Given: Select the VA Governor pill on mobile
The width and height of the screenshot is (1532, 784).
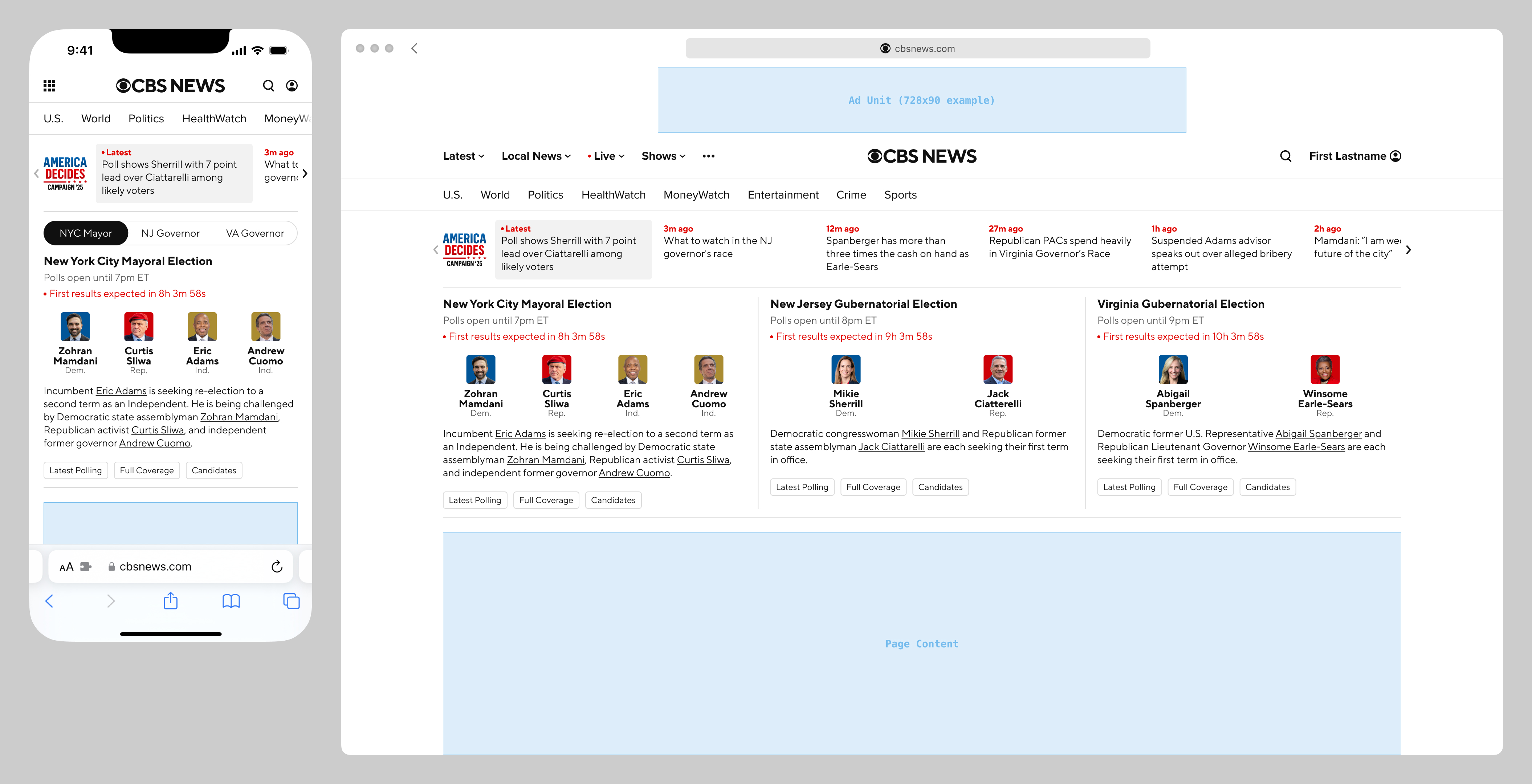Looking at the screenshot, I should [254, 232].
